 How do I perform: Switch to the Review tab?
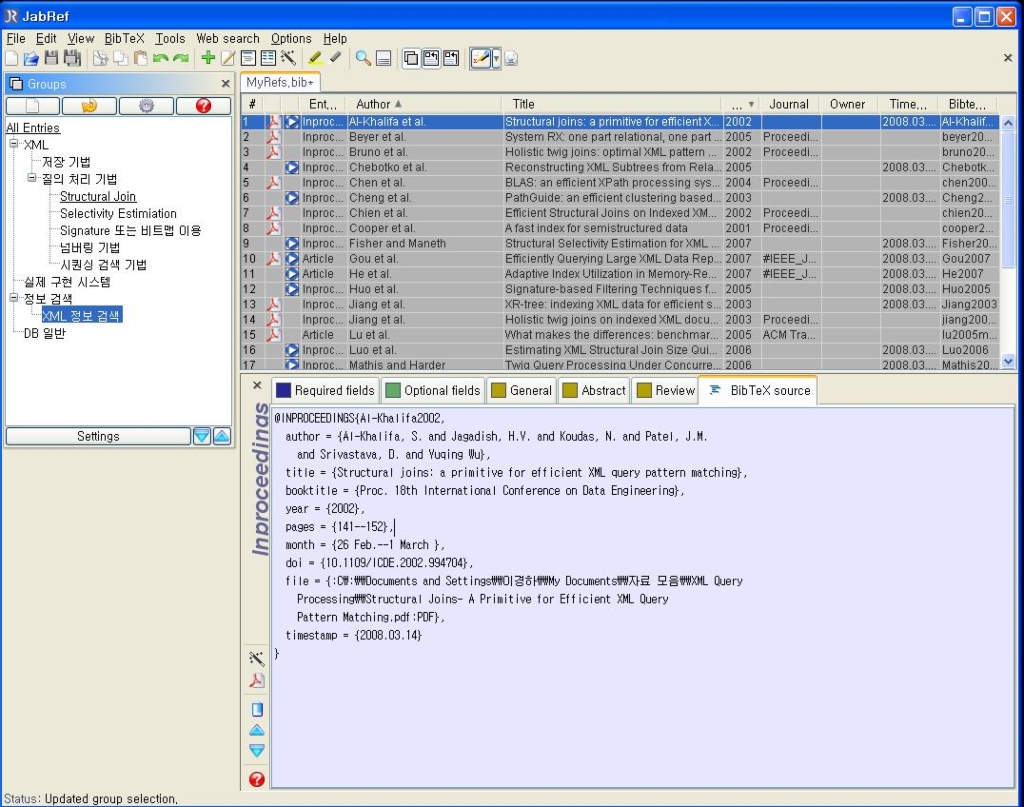(x=665, y=390)
